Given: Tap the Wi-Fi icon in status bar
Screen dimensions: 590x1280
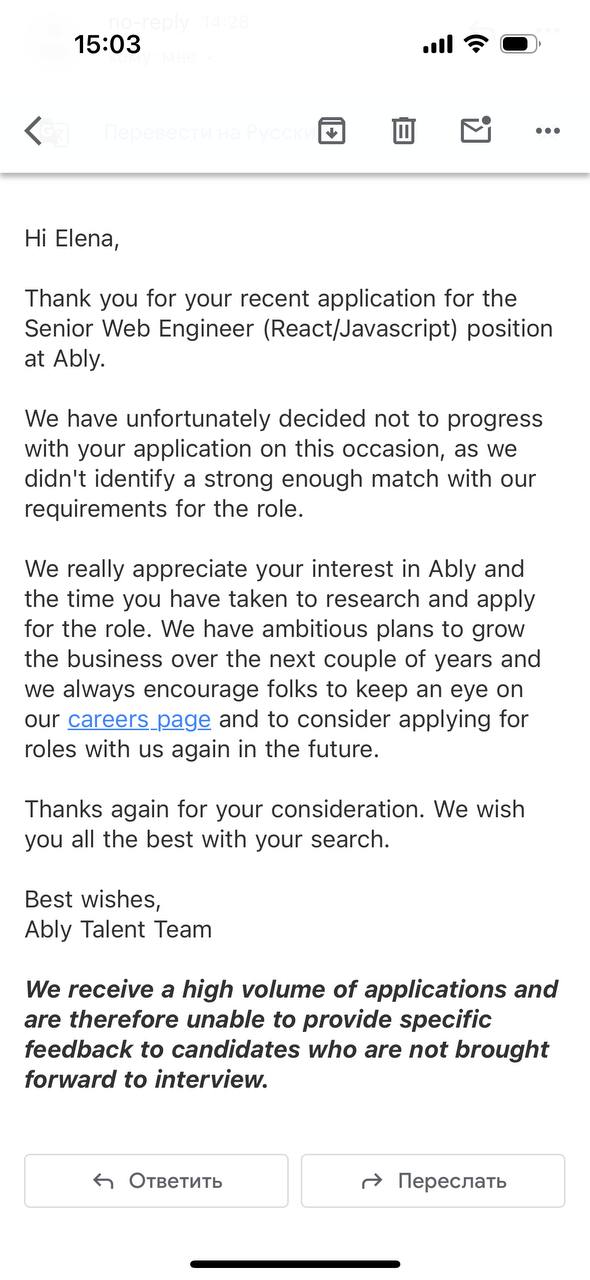Looking at the screenshot, I should (477, 44).
